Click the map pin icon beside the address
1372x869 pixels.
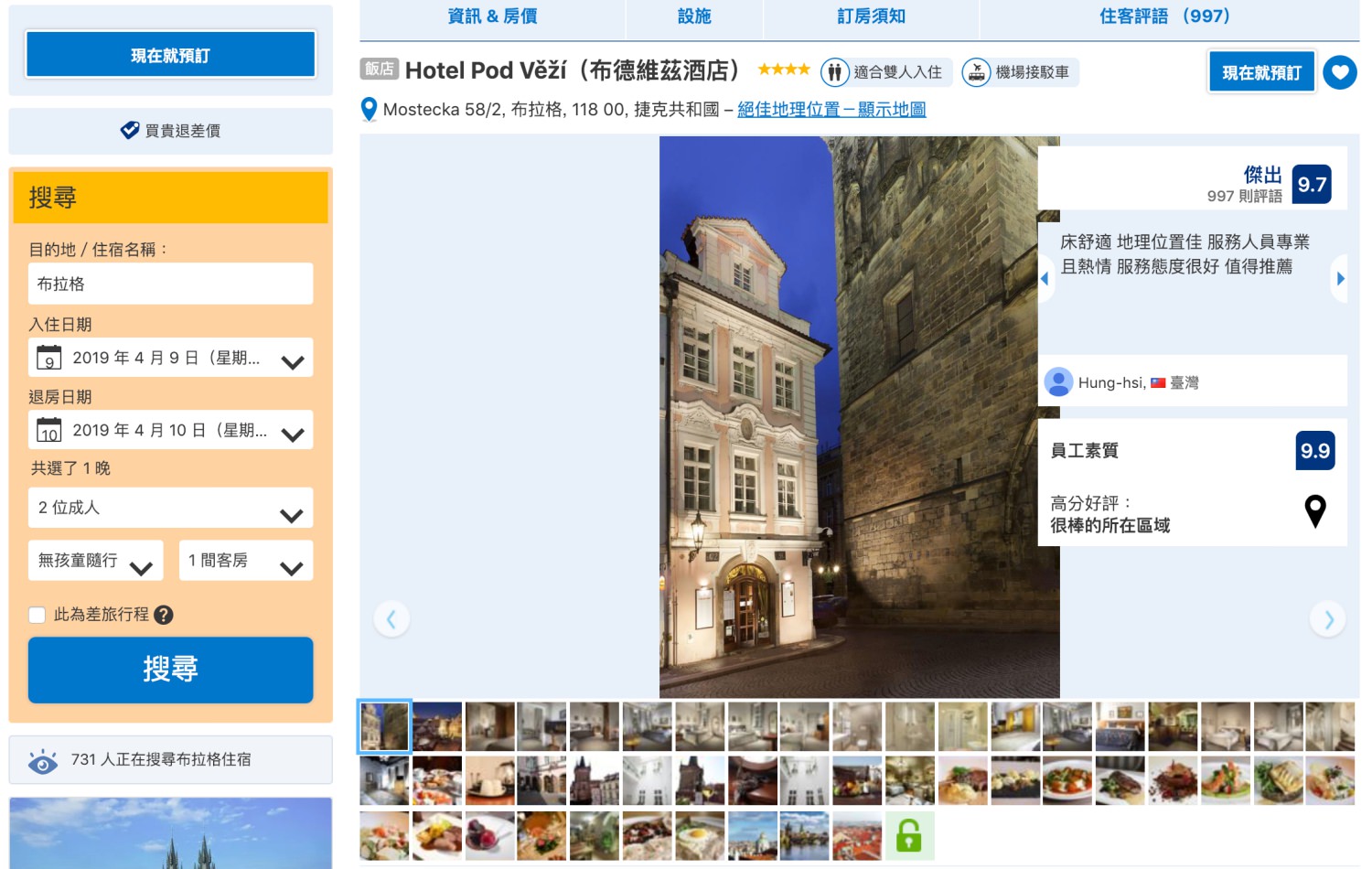(370, 110)
